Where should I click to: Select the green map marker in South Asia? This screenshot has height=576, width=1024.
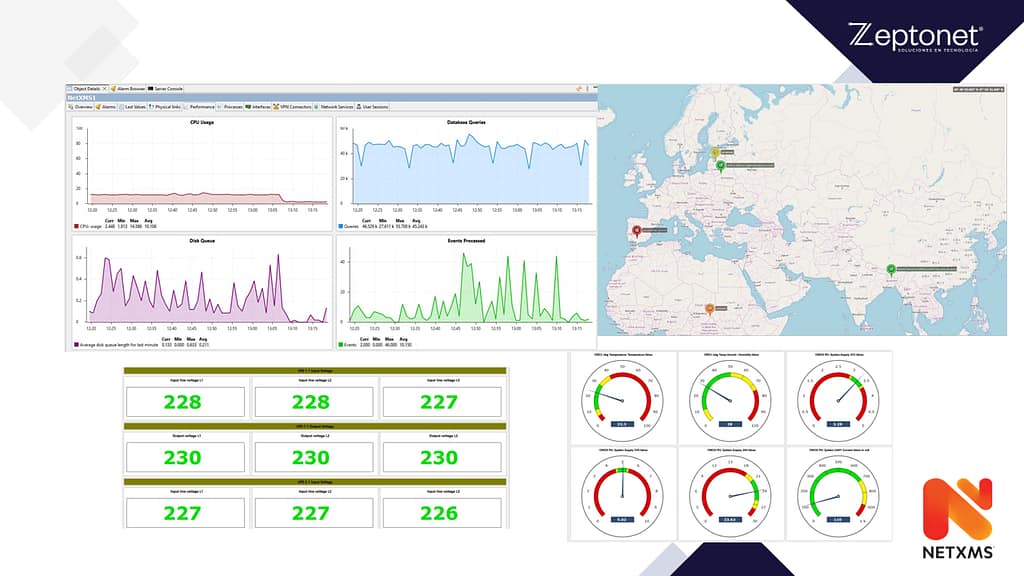890,268
